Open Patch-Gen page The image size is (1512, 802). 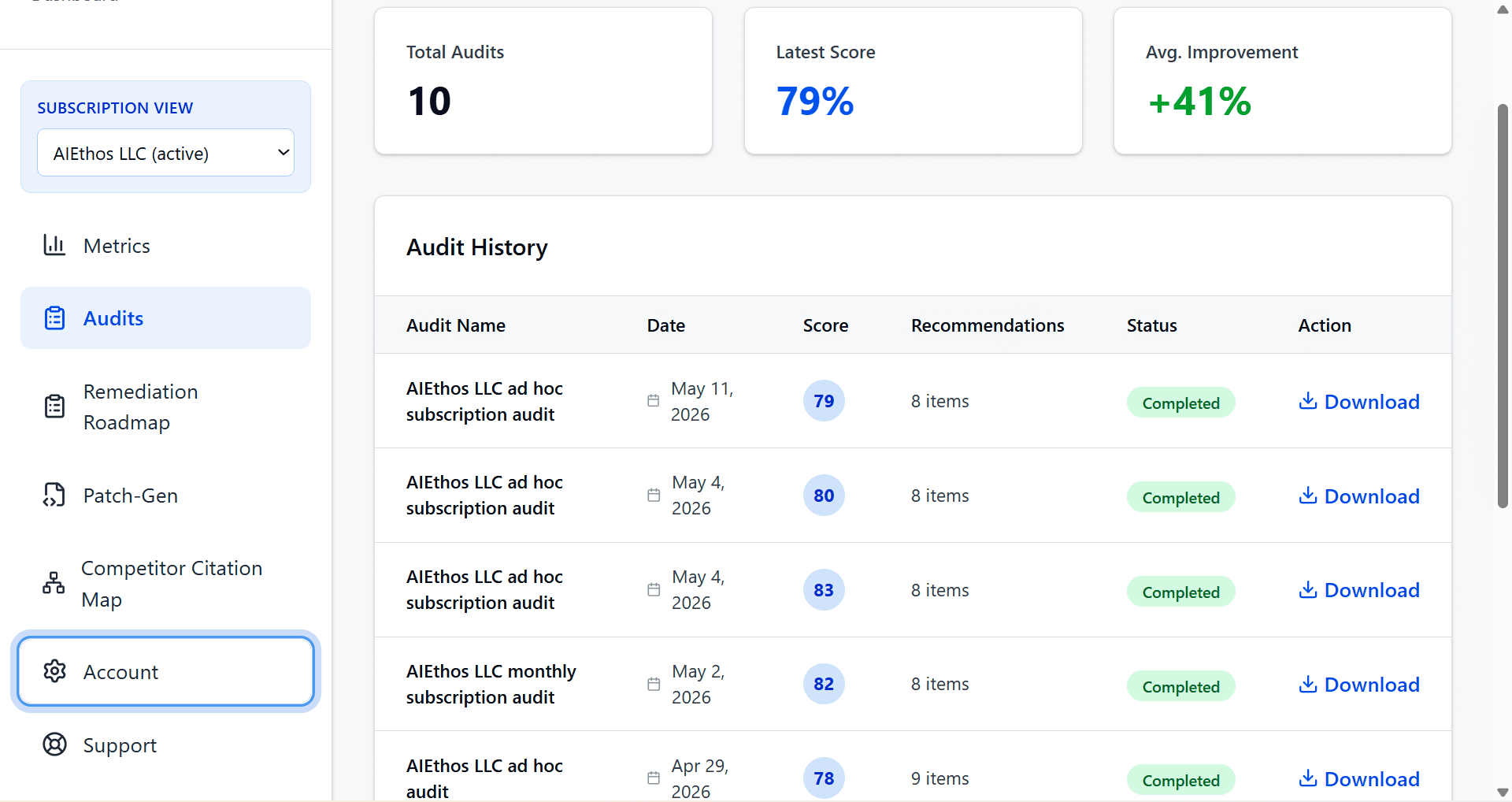[165, 496]
